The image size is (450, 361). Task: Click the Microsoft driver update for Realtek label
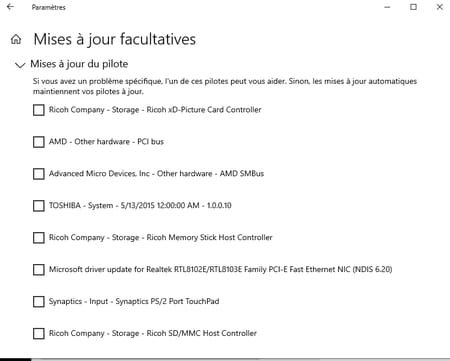[x=220, y=269]
